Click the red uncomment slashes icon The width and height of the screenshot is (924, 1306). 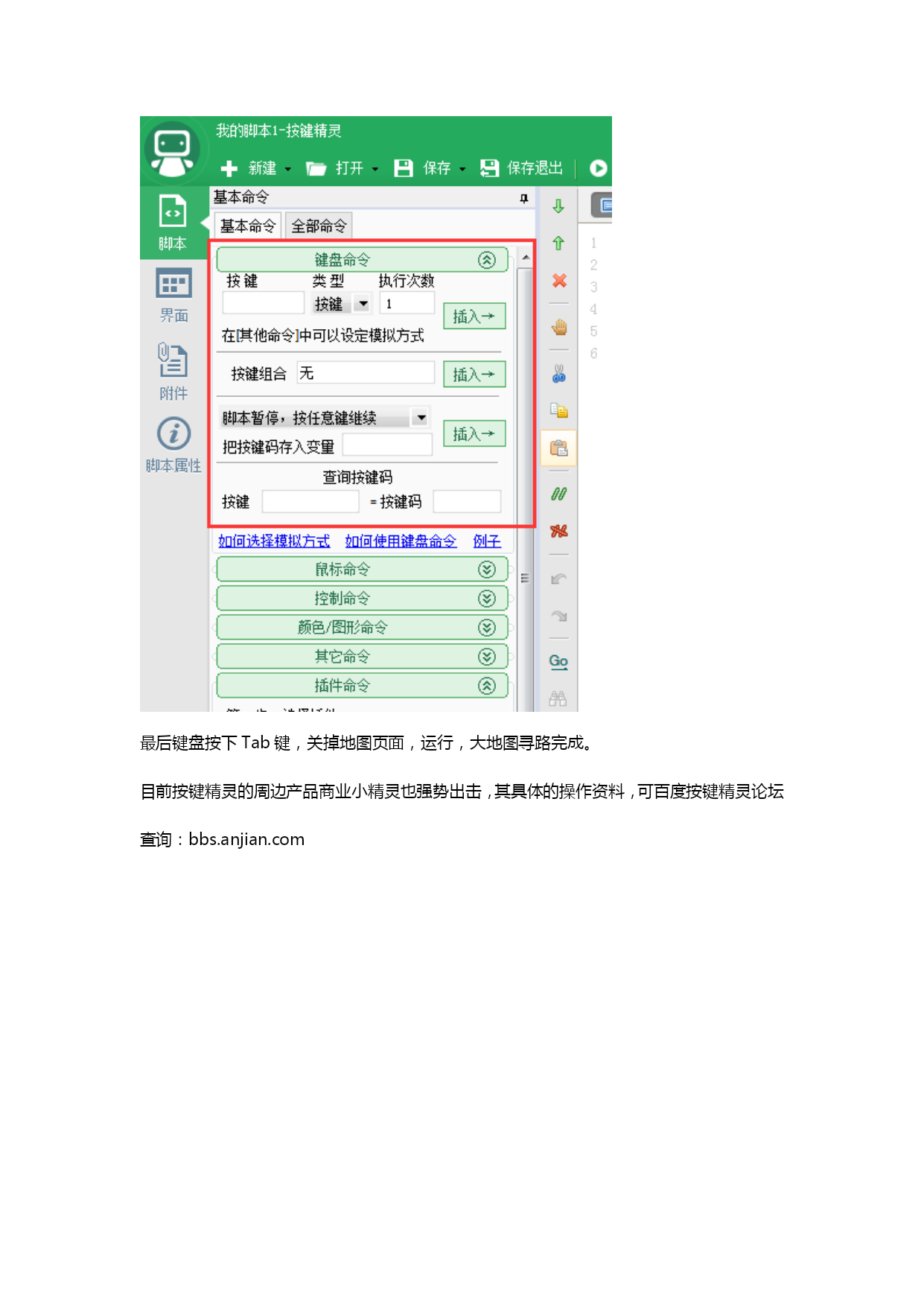559,531
